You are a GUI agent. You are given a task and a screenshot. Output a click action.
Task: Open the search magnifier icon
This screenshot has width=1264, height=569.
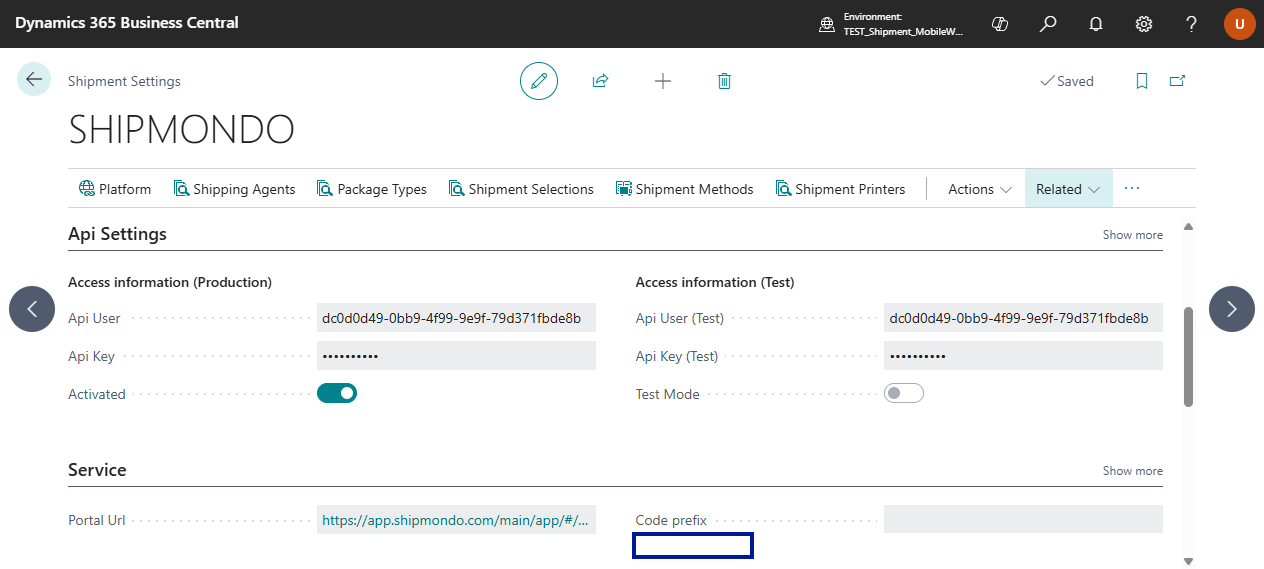tap(1048, 24)
